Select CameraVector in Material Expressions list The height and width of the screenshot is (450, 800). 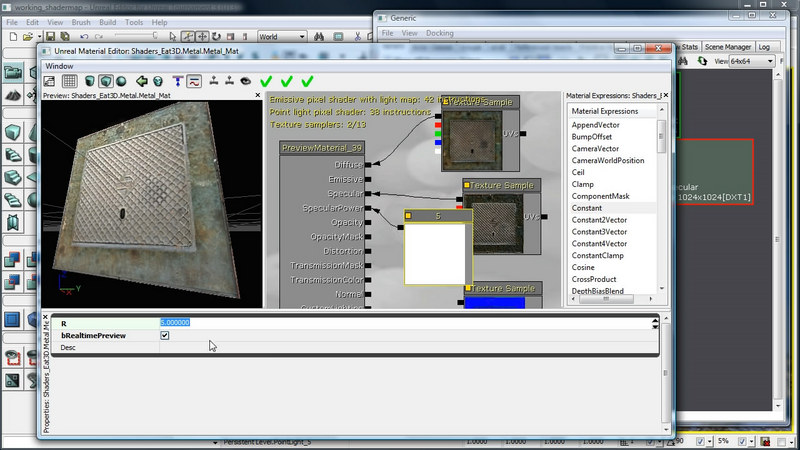point(597,148)
